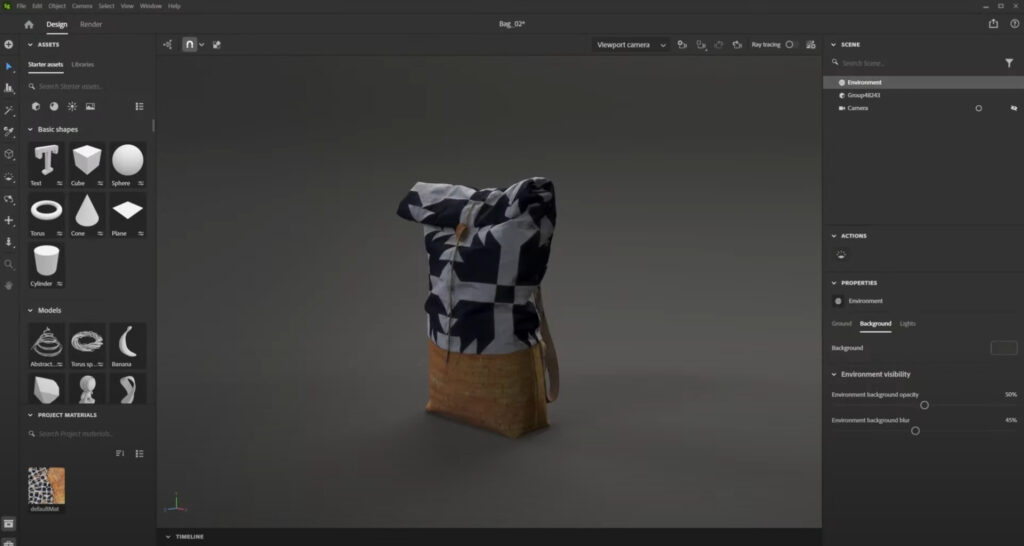1024x546 pixels.
Task: Select the hand pan tool
Action: (x=8, y=285)
